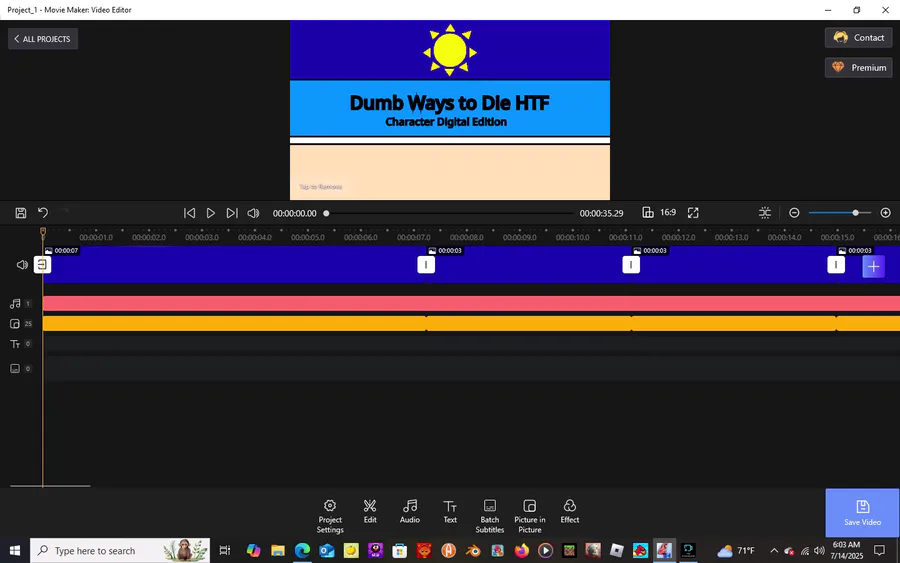Select the red audio clip on timeline
Viewport: 900px width, 563px height.
tap(471, 304)
